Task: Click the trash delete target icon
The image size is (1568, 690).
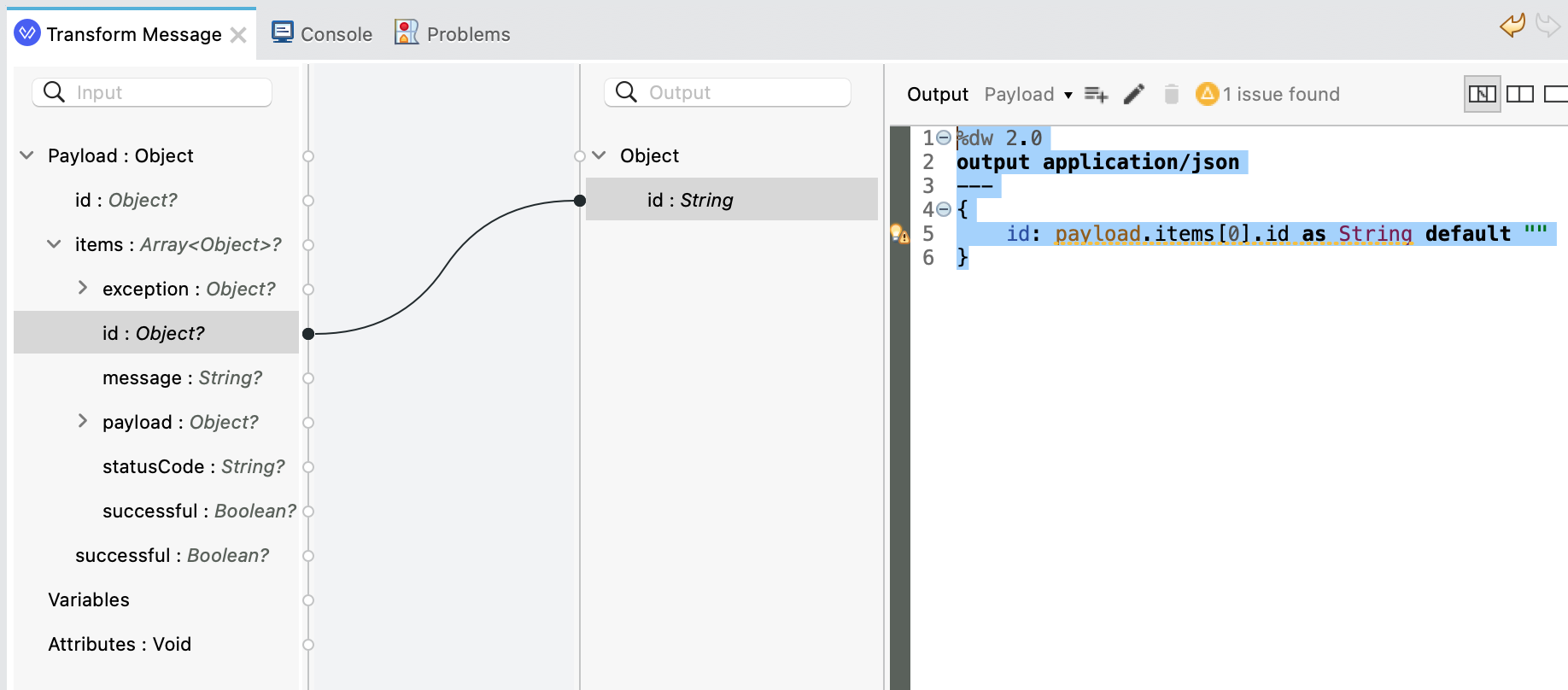Action: click(x=1171, y=94)
